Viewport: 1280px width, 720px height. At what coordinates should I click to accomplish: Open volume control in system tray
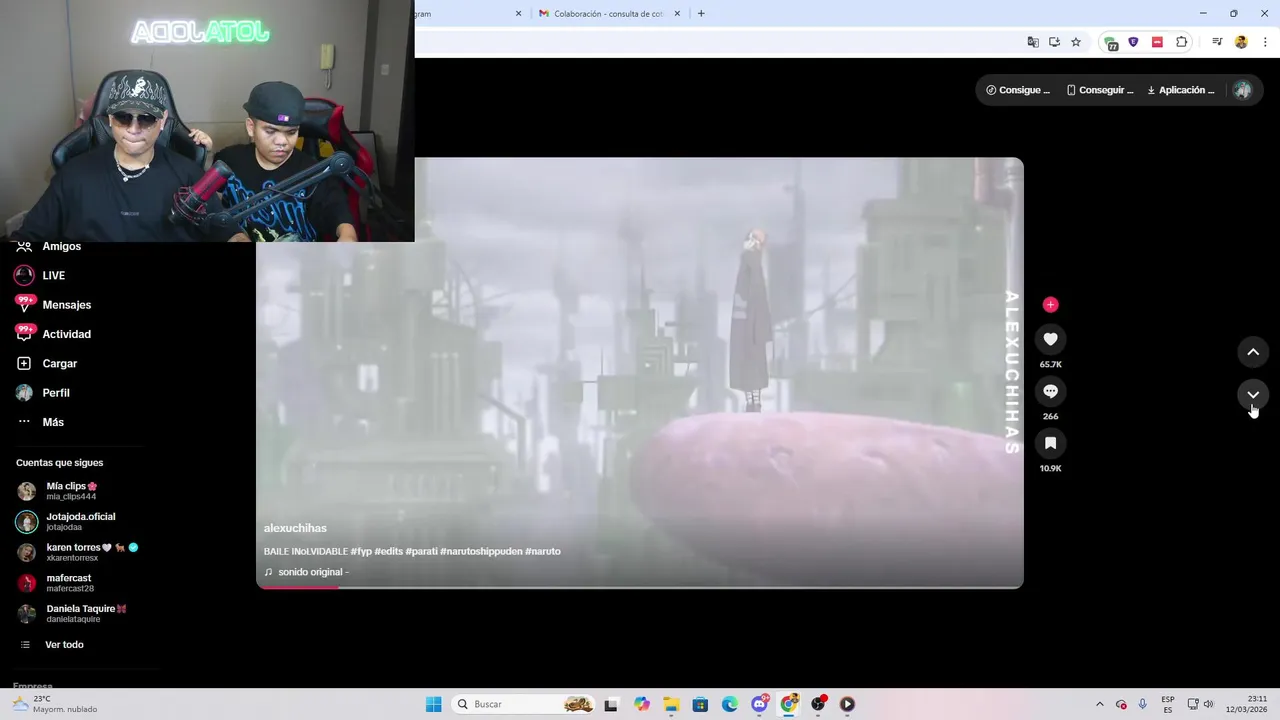coord(1208,704)
